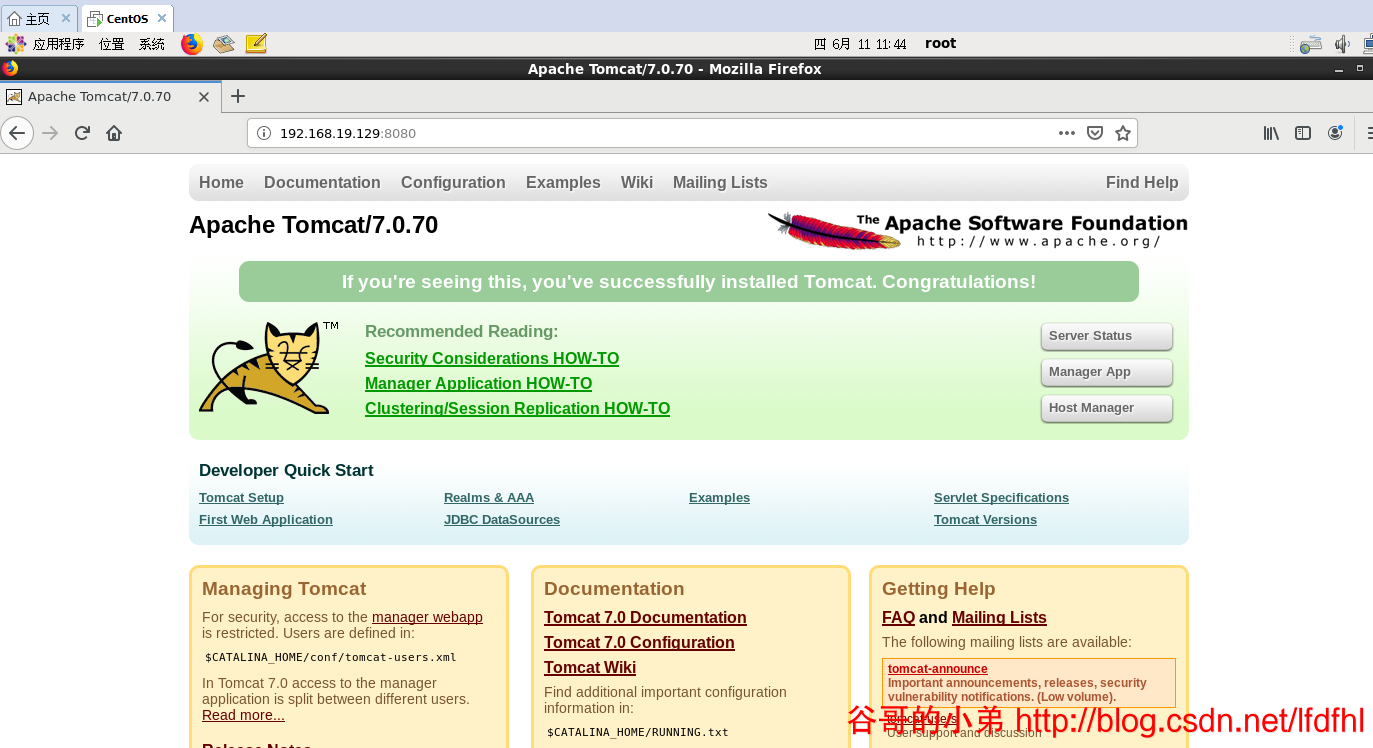This screenshot has width=1373, height=748.
Task: Open the Realms & AAA link
Action: point(489,498)
